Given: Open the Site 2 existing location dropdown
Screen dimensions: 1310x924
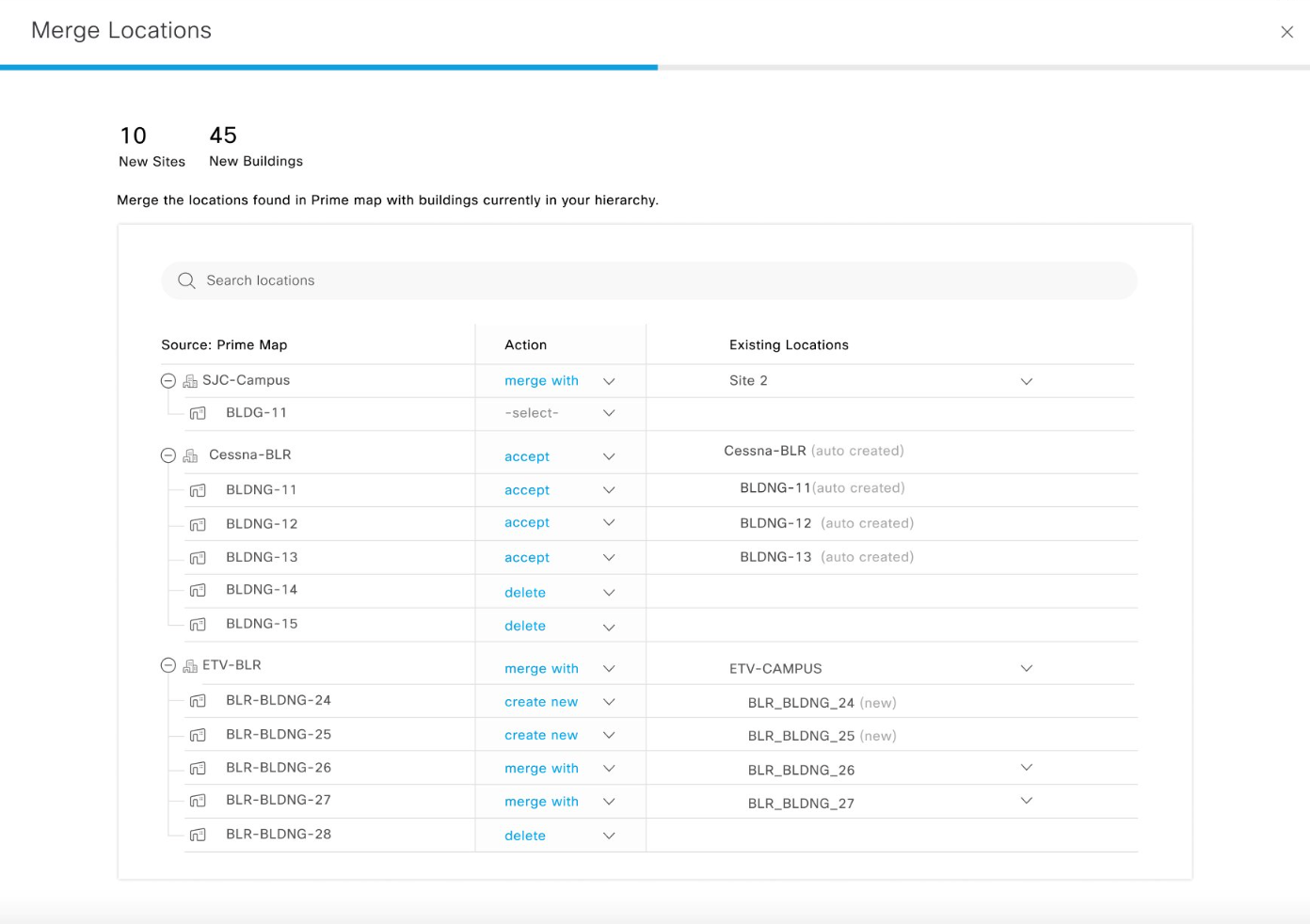Looking at the screenshot, I should point(1026,381).
